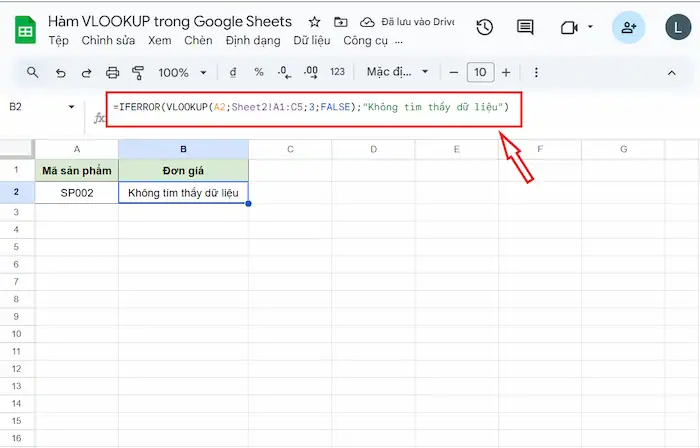This screenshot has width=700, height=448.
Task: Click the move to folder icon
Action: (342, 21)
